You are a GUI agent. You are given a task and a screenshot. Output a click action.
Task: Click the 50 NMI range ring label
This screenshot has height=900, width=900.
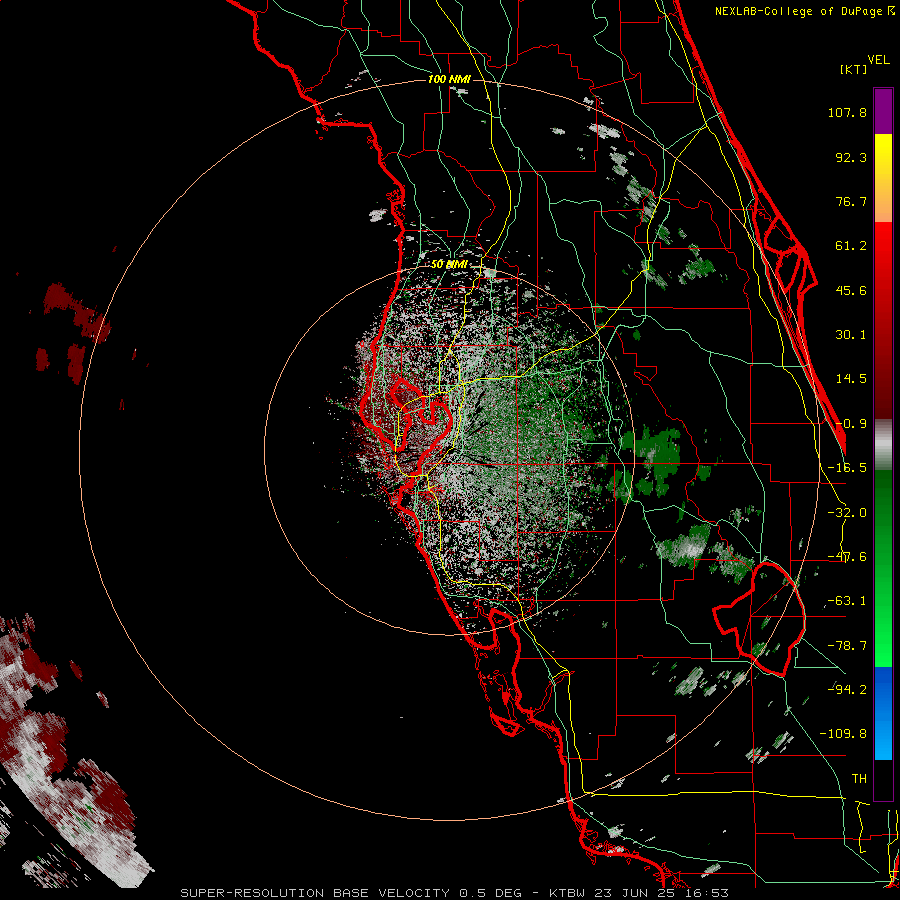click(449, 264)
